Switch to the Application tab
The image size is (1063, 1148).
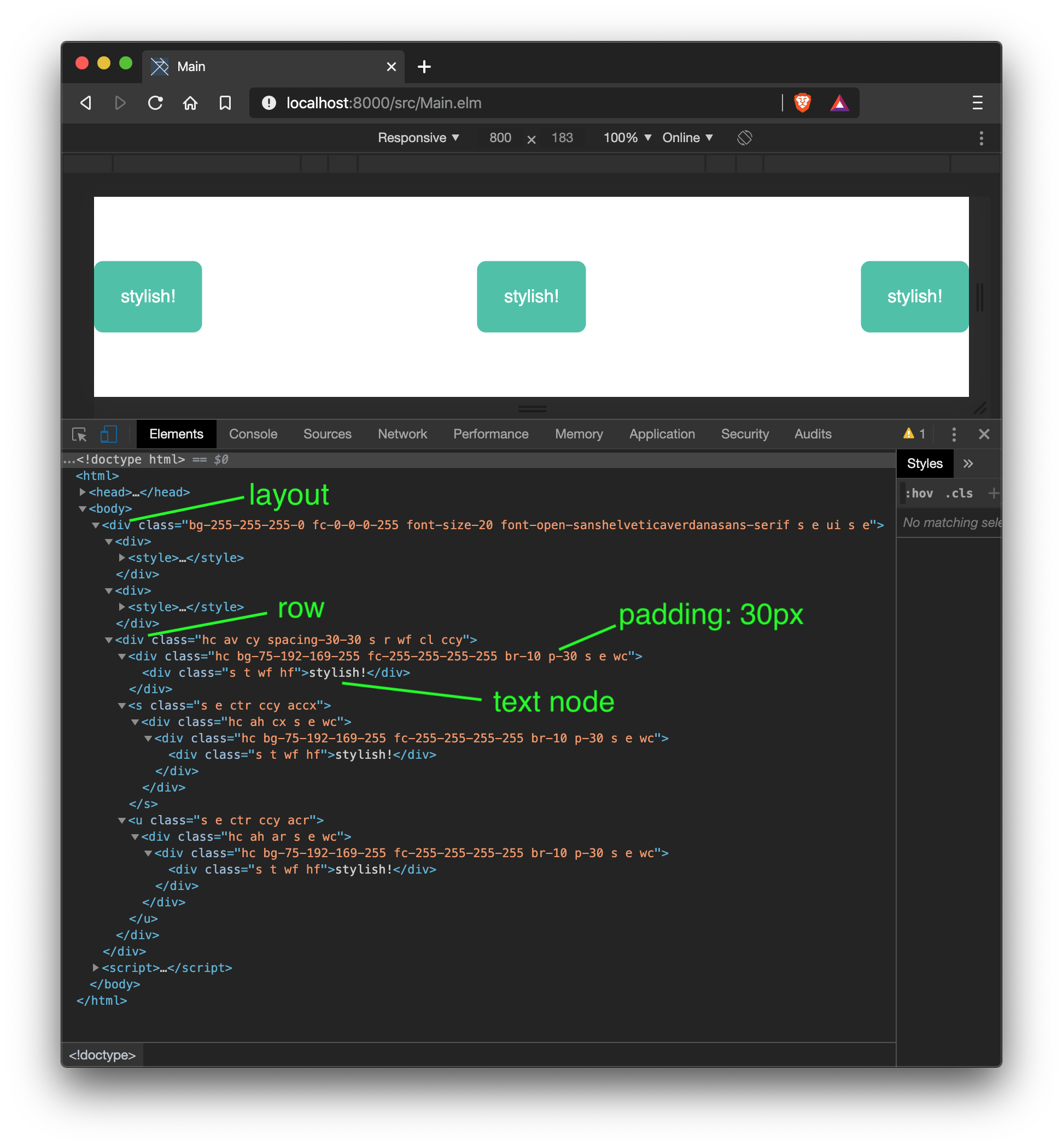click(662, 434)
